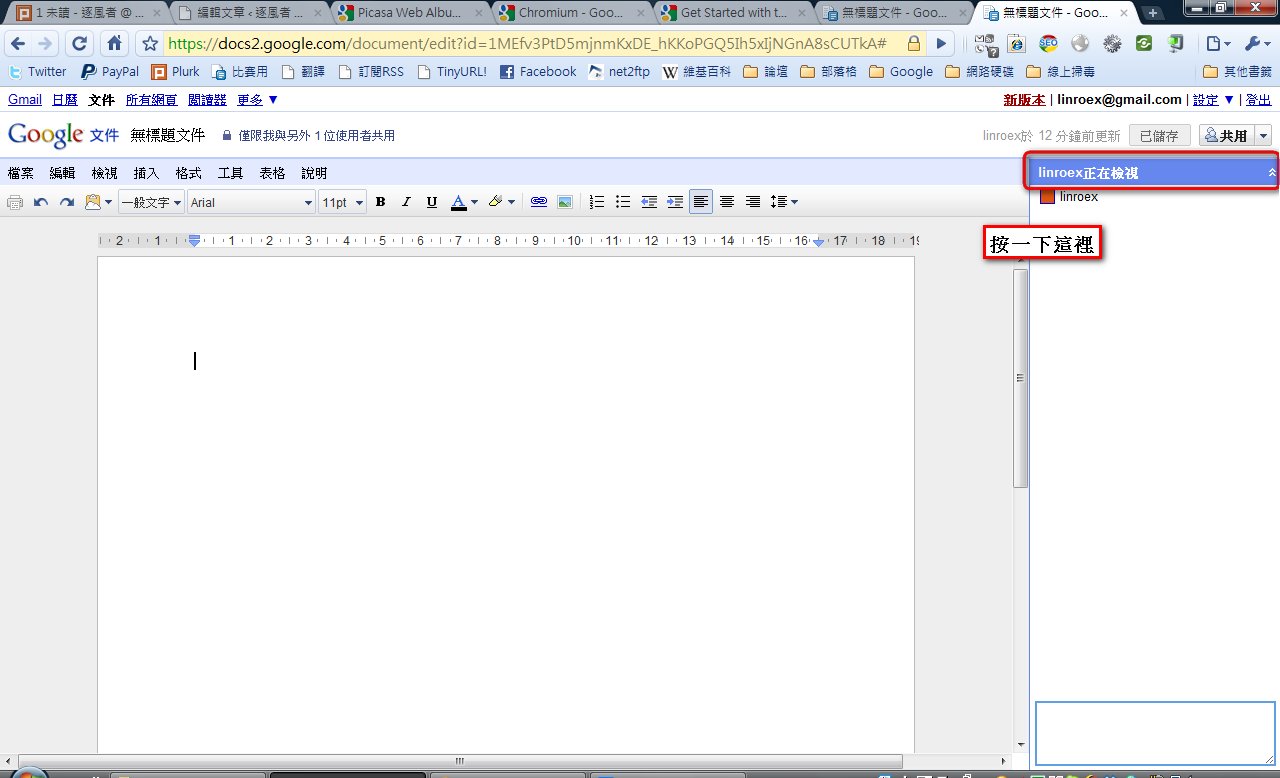Screen dimensions: 1280x778
Task: Open the SEO extension icon
Action: click(x=1048, y=44)
